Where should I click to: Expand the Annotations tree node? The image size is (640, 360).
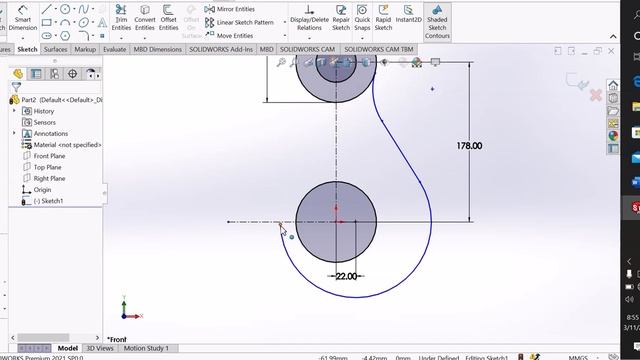coord(14,133)
